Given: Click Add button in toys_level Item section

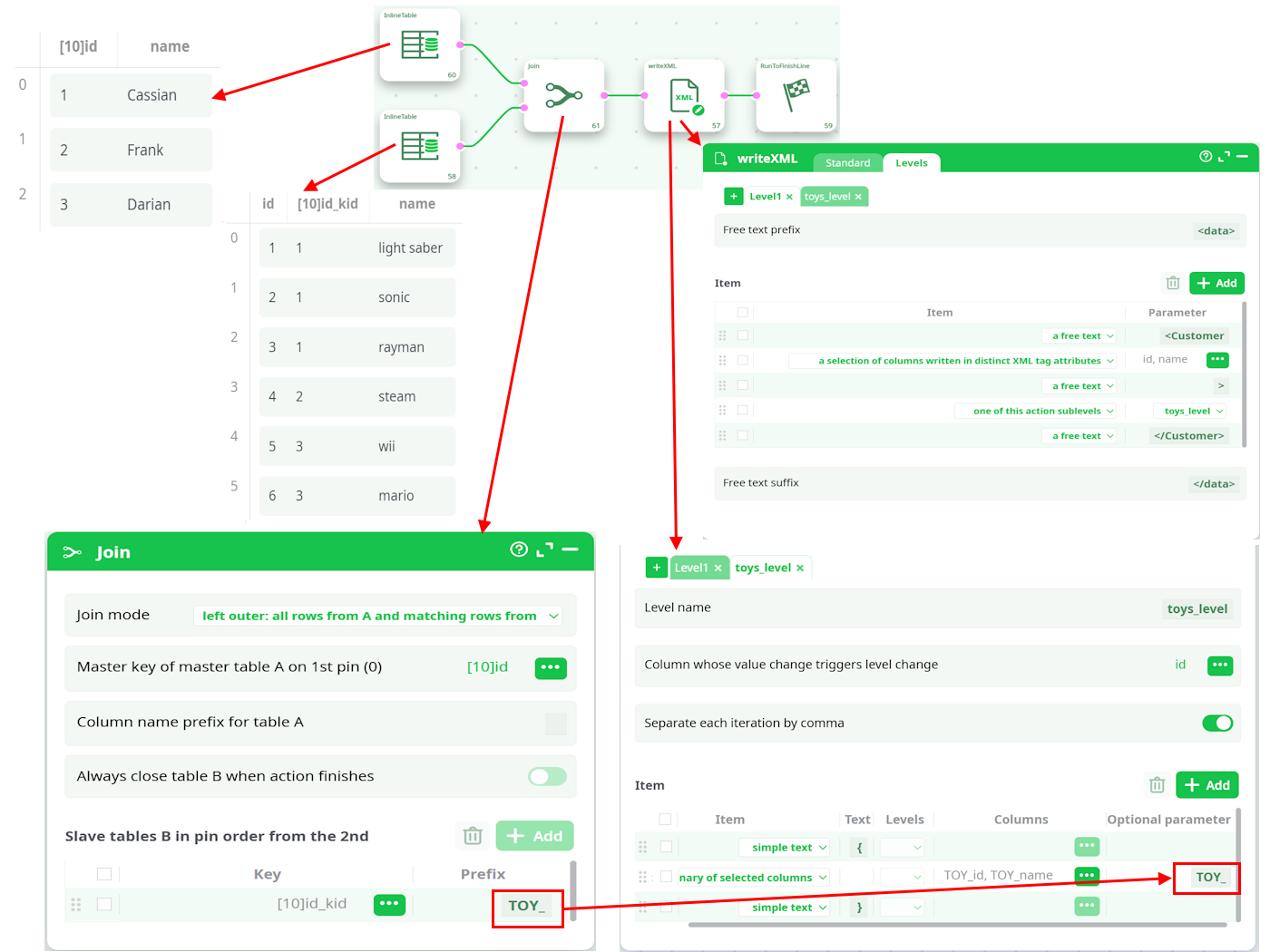Looking at the screenshot, I should [1206, 785].
